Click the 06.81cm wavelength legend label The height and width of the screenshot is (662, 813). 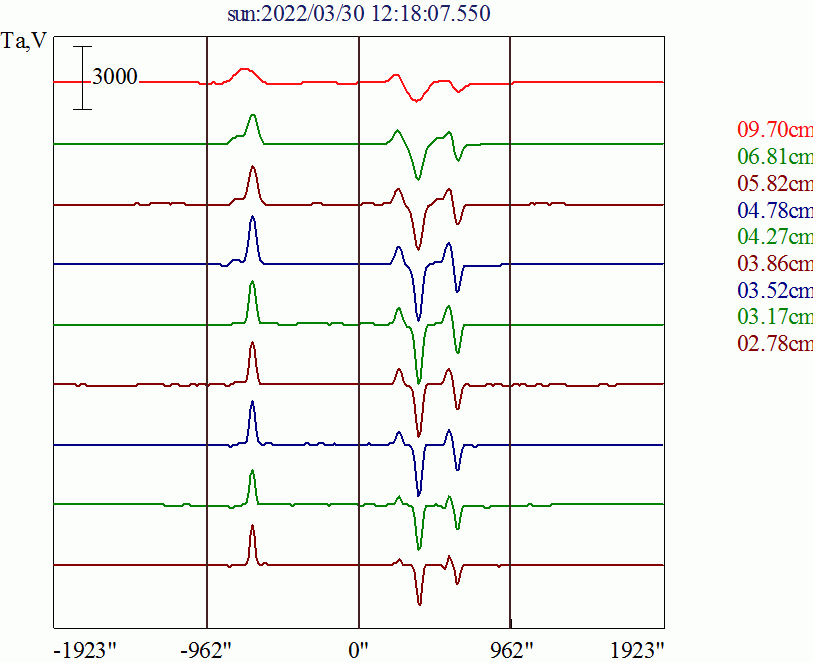tap(775, 156)
